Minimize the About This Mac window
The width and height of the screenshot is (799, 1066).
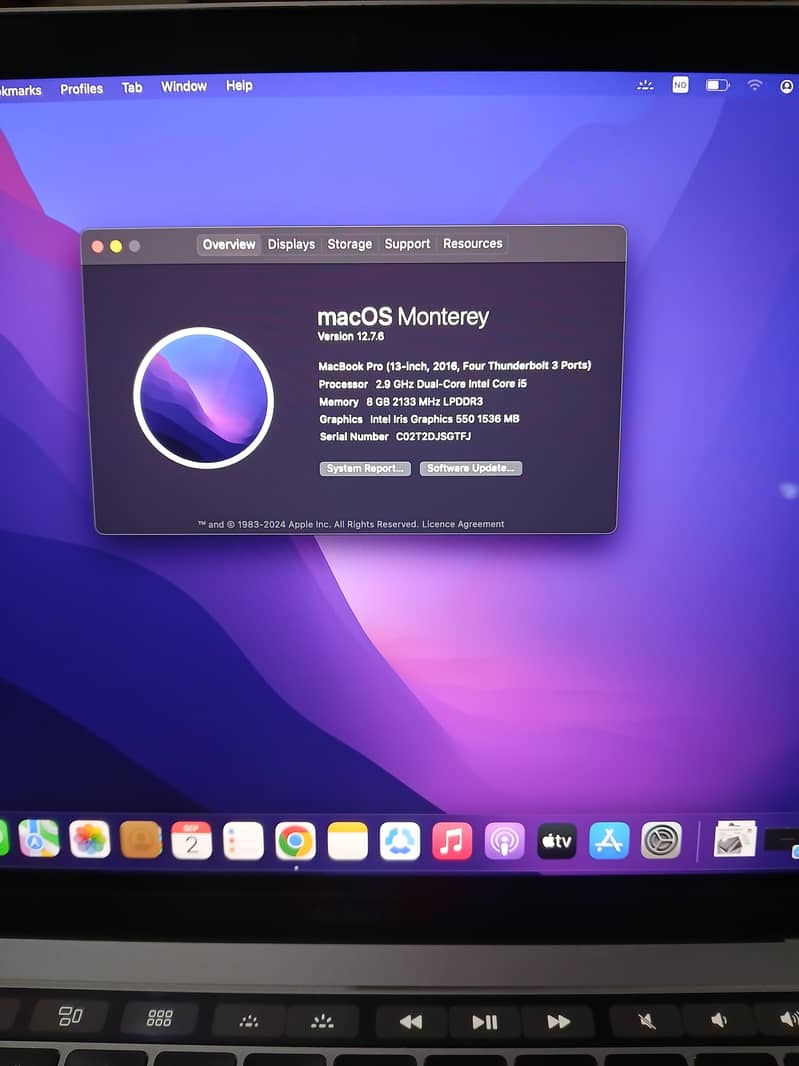[x=116, y=246]
